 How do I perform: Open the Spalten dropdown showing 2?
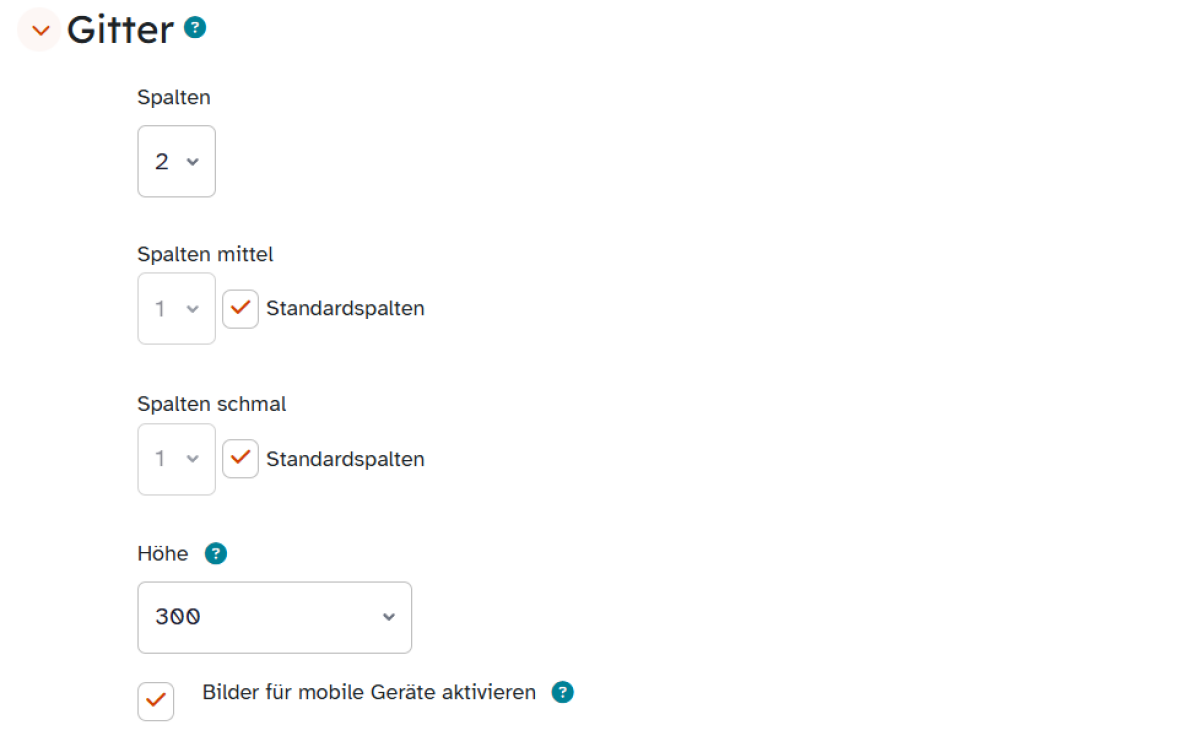[x=176, y=161]
